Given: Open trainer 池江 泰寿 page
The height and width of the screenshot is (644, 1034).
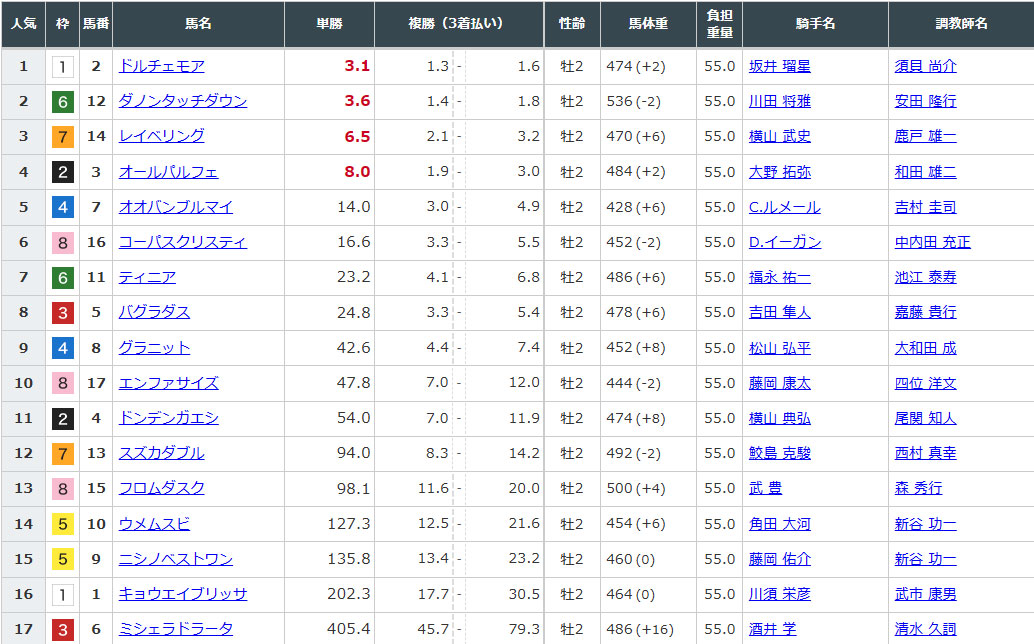Looking at the screenshot, I should coord(925,277).
